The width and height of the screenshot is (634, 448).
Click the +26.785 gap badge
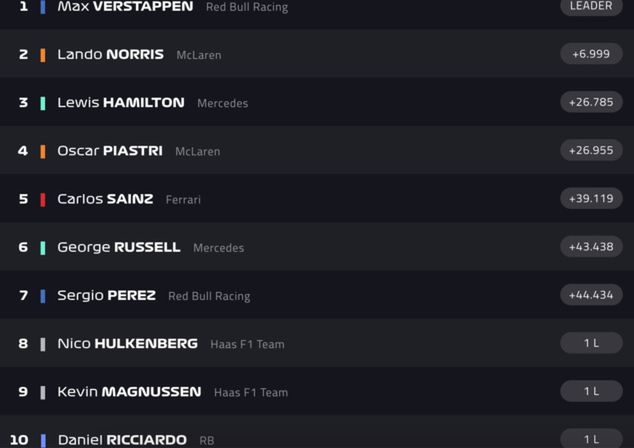(x=591, y=102)
